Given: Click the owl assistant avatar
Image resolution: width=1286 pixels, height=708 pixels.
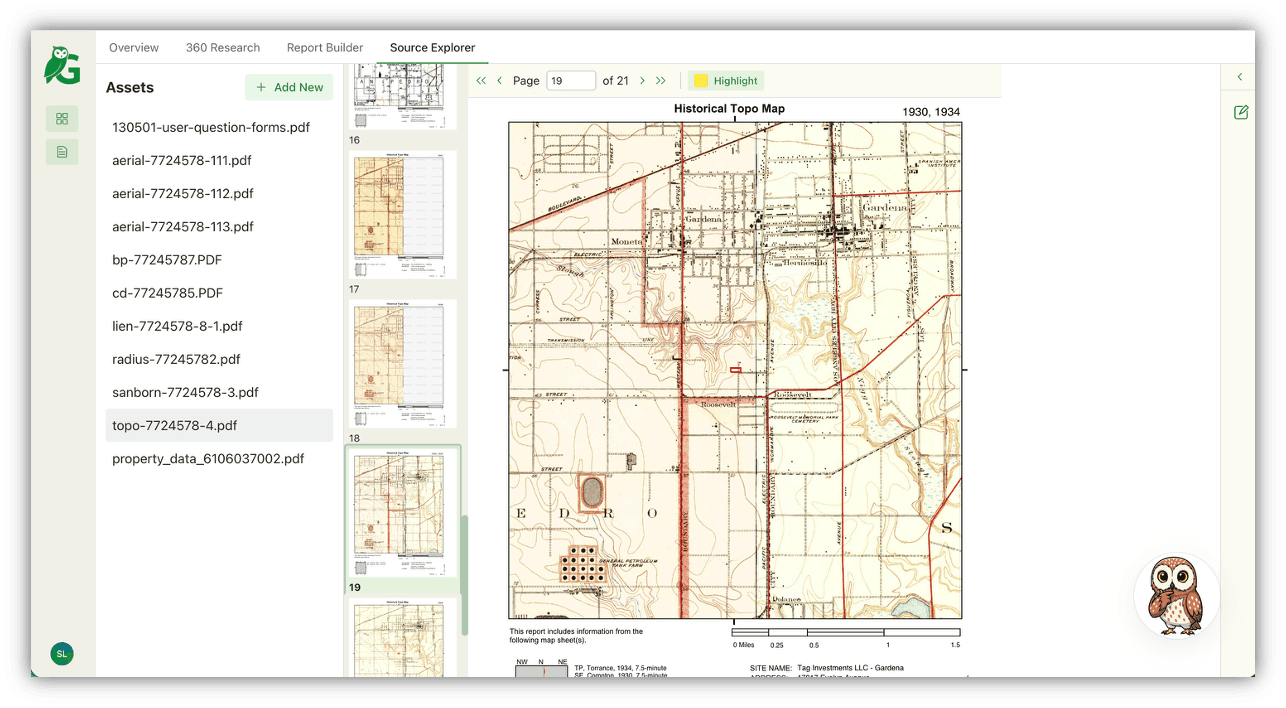Looking at the screenshot, I should (1176, 596).
